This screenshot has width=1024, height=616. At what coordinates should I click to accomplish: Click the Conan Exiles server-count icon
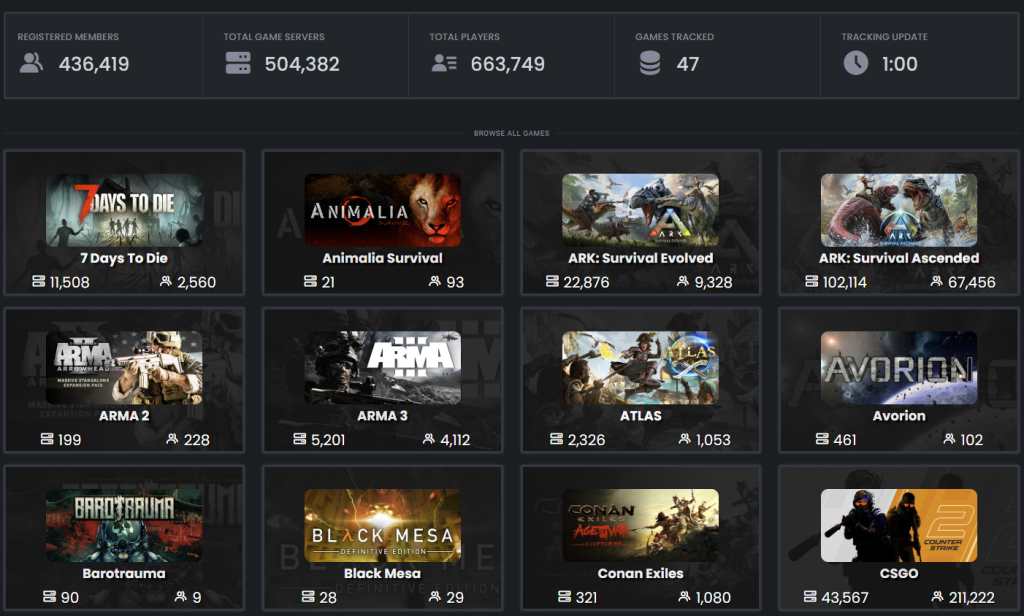565,596
